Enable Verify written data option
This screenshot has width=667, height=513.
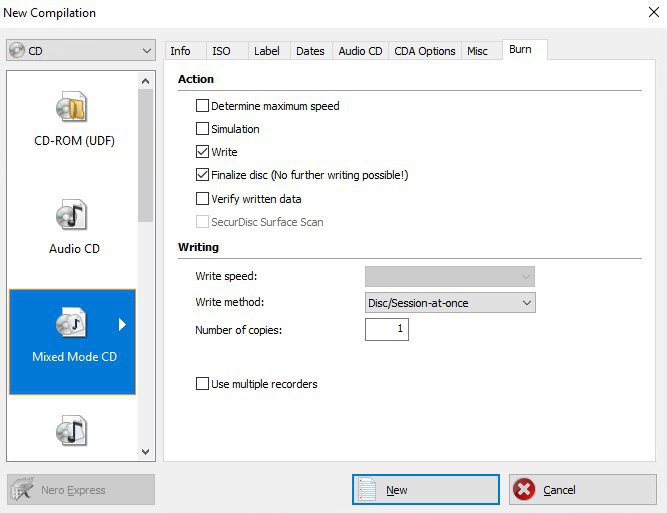tap(203, 199)
